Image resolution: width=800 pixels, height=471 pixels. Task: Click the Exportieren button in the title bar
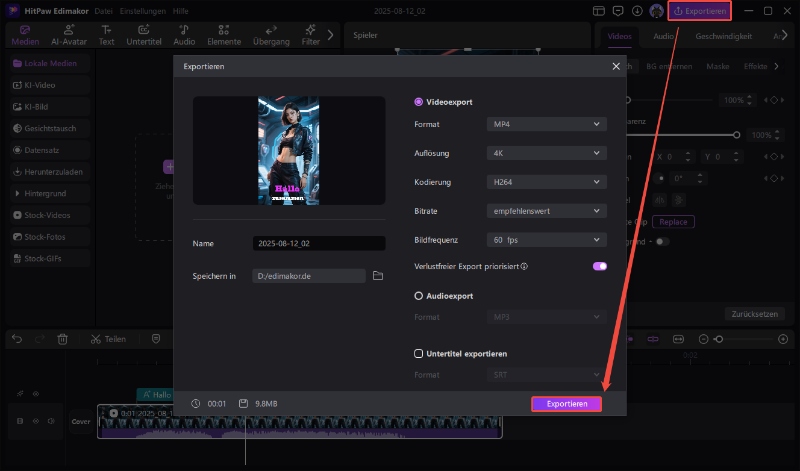tap(699, 11)
